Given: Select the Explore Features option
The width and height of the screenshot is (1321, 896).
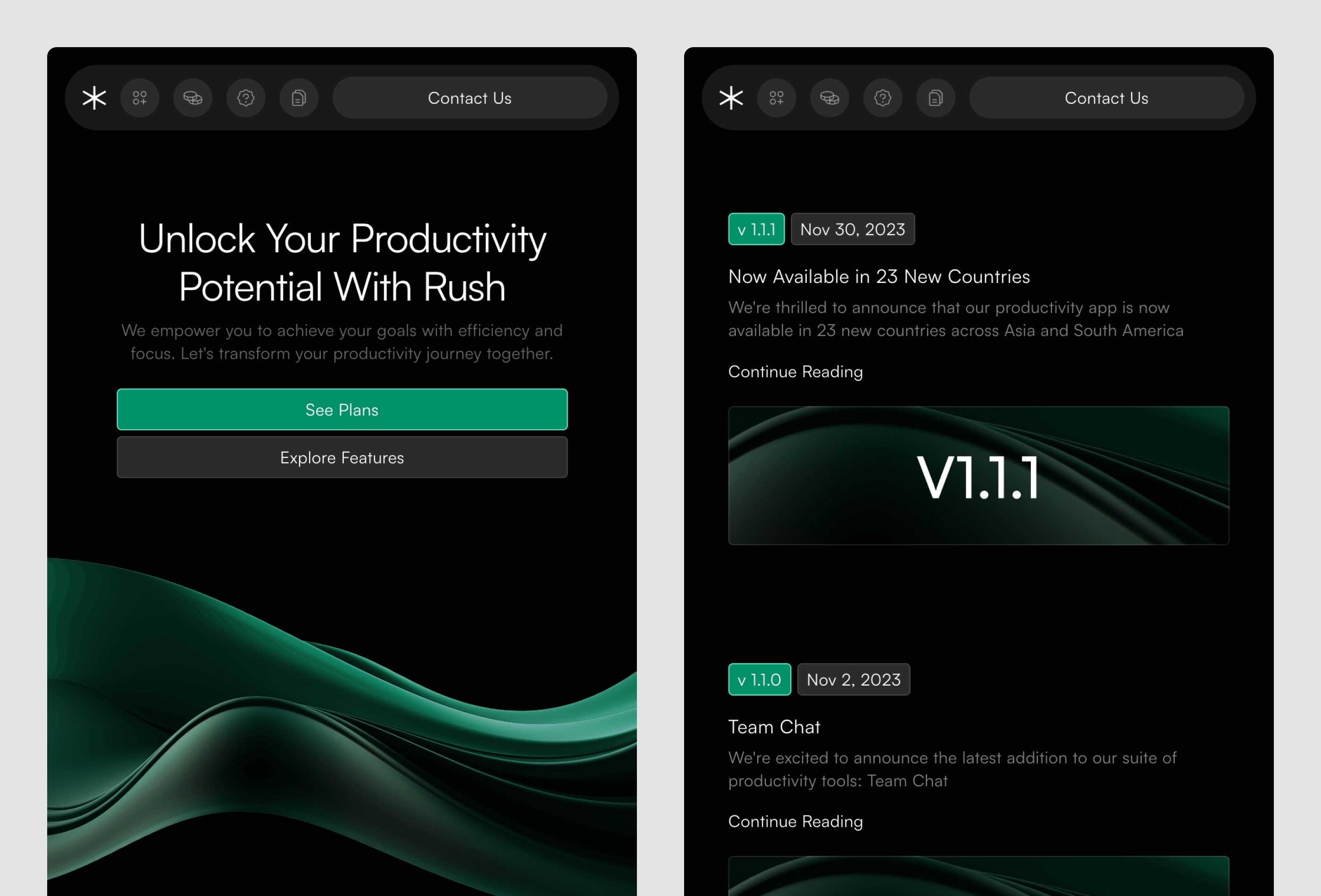Looking at the screenshot, I should click(342, 458).
